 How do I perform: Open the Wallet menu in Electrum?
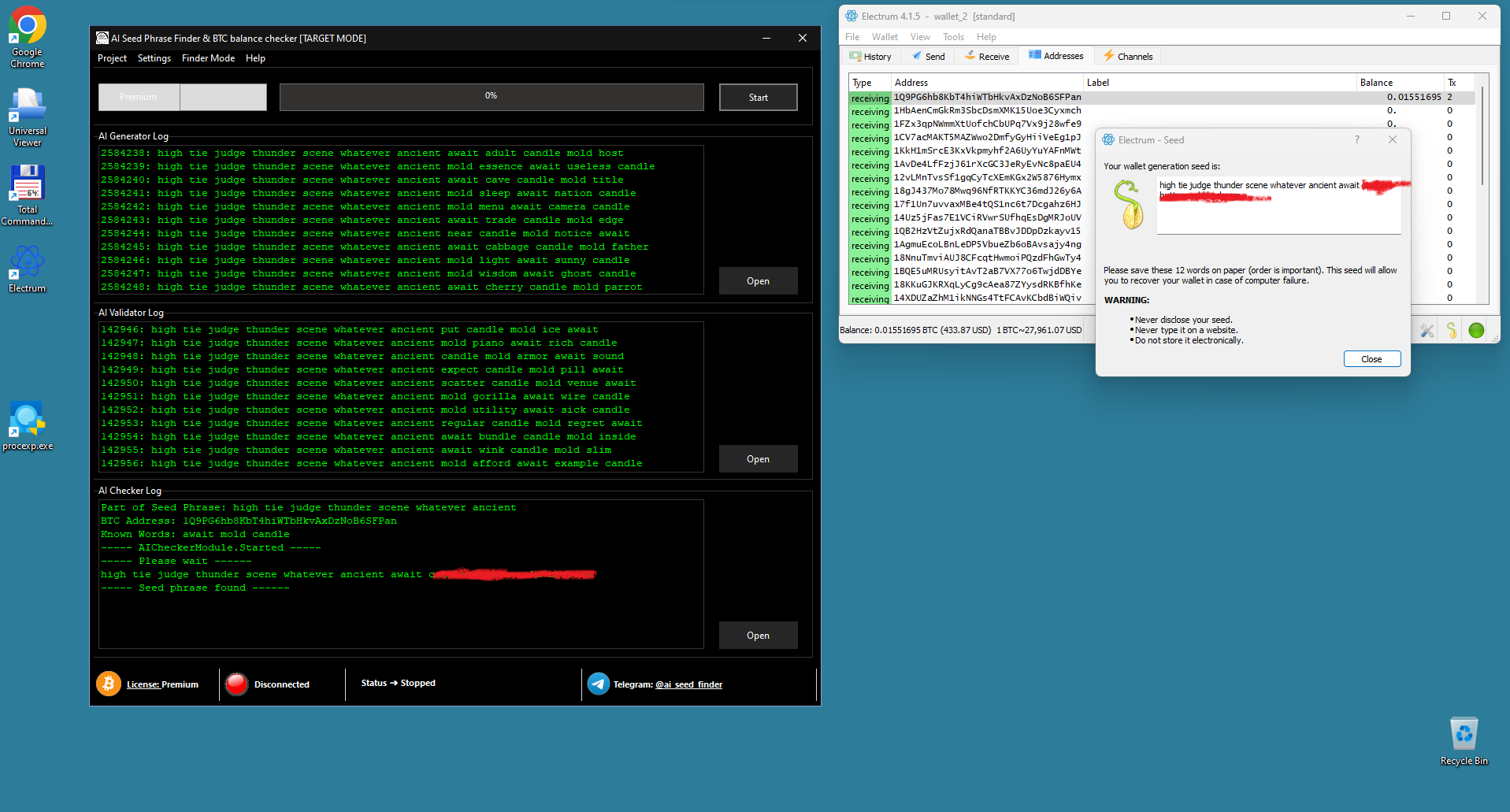click(885, 37)
